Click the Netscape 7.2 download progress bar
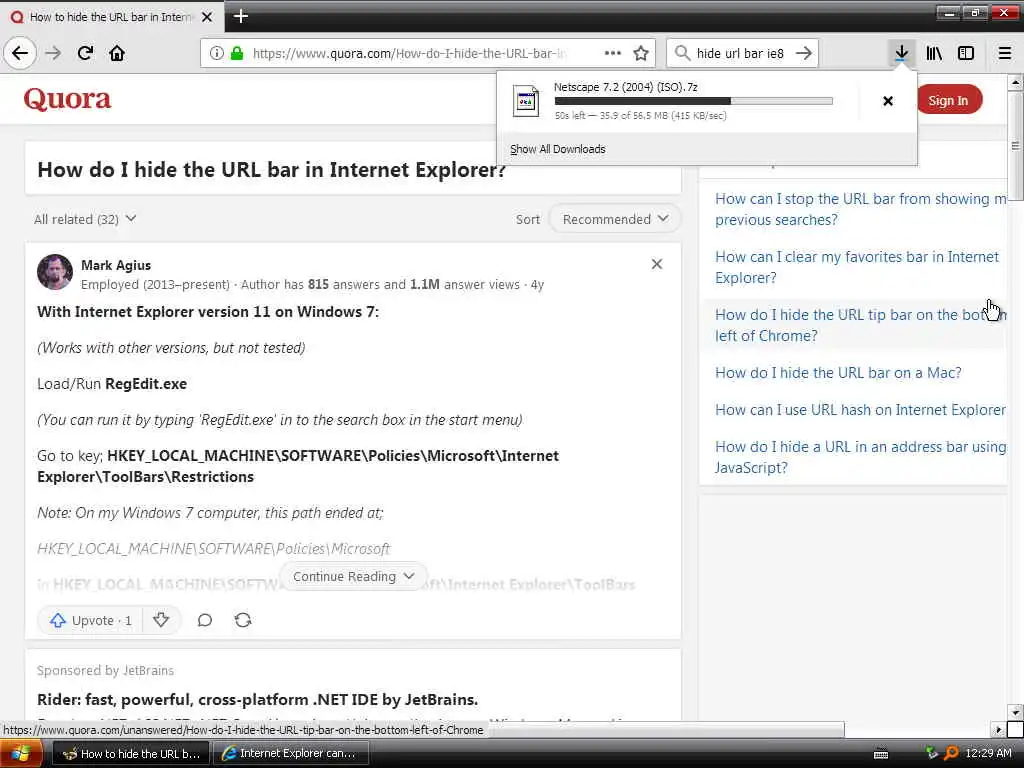 [x=694, y=101]
